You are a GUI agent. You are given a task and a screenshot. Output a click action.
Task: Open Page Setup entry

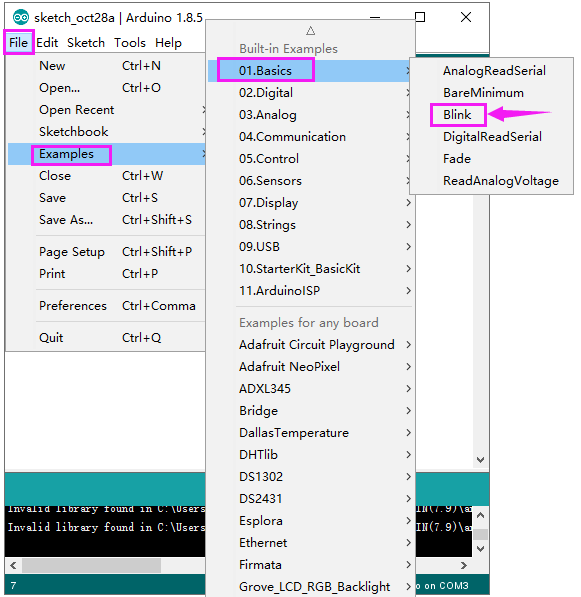[107, 252]
